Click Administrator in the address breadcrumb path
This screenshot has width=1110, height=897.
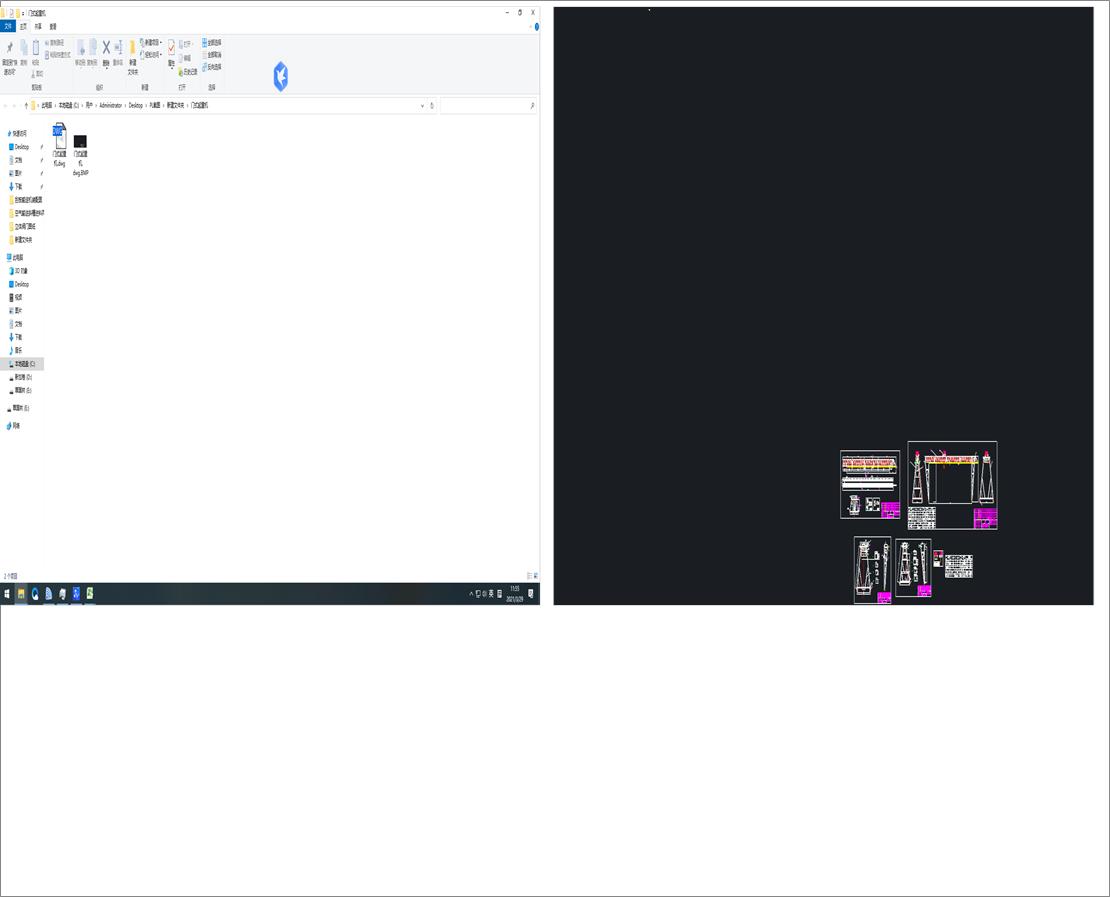(111, 105)
